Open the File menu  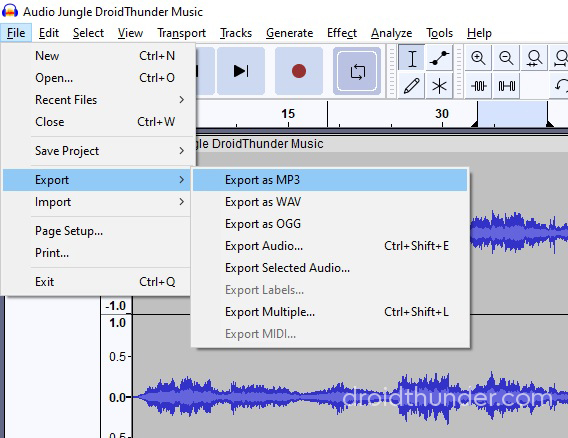16,33
